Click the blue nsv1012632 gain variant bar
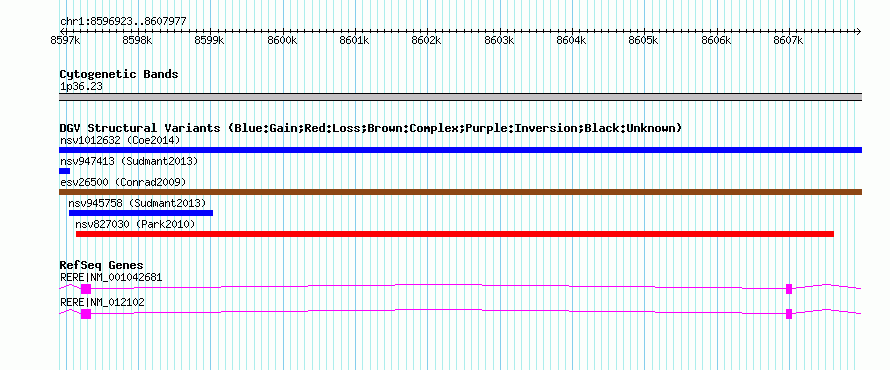 click(460, 150)
